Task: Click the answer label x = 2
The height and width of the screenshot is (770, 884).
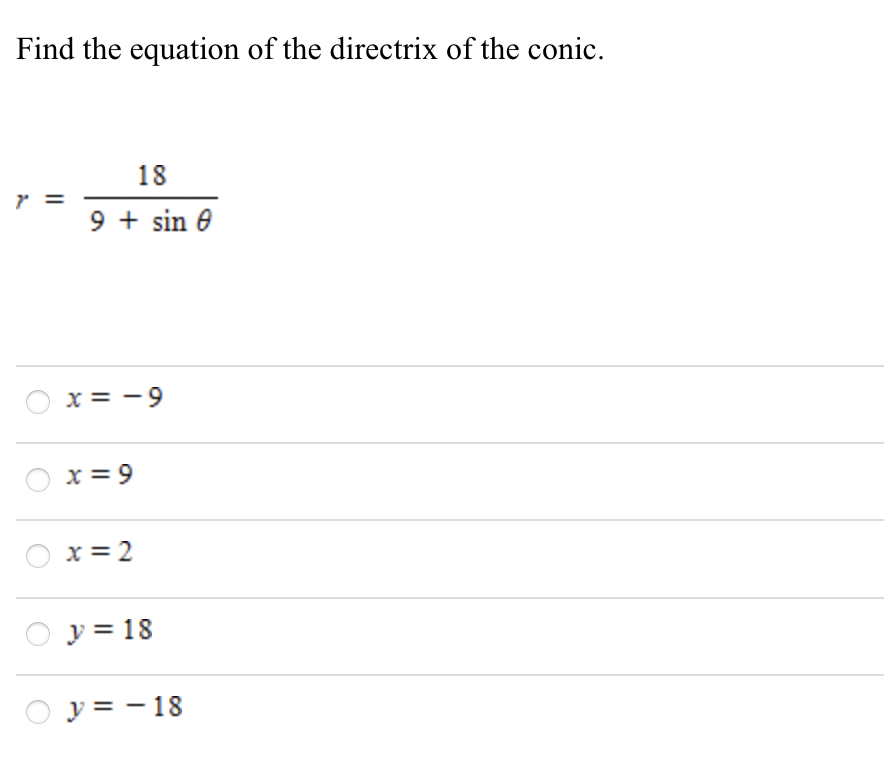Action: pos(98,554)
